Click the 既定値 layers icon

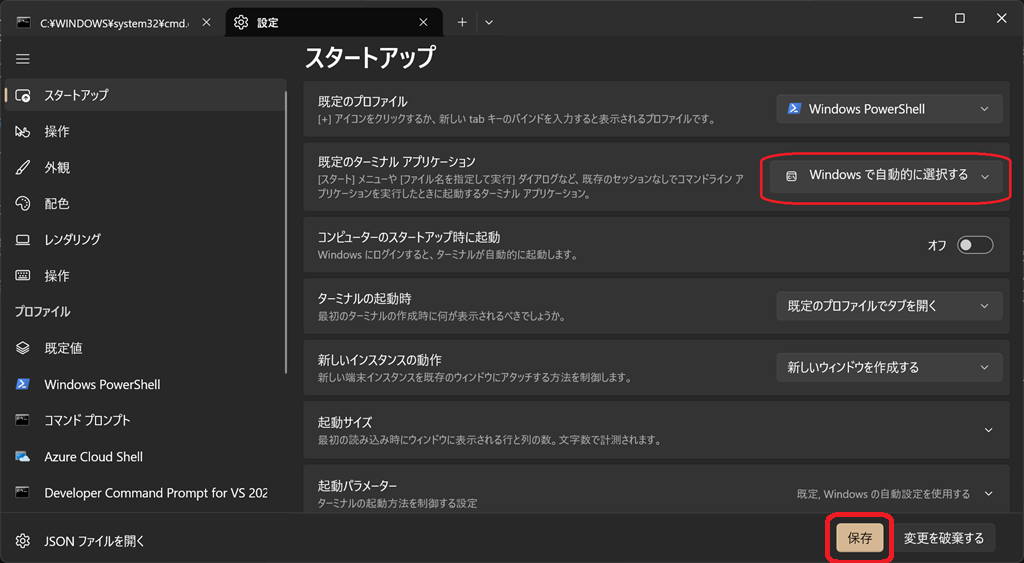click(23, 348)
